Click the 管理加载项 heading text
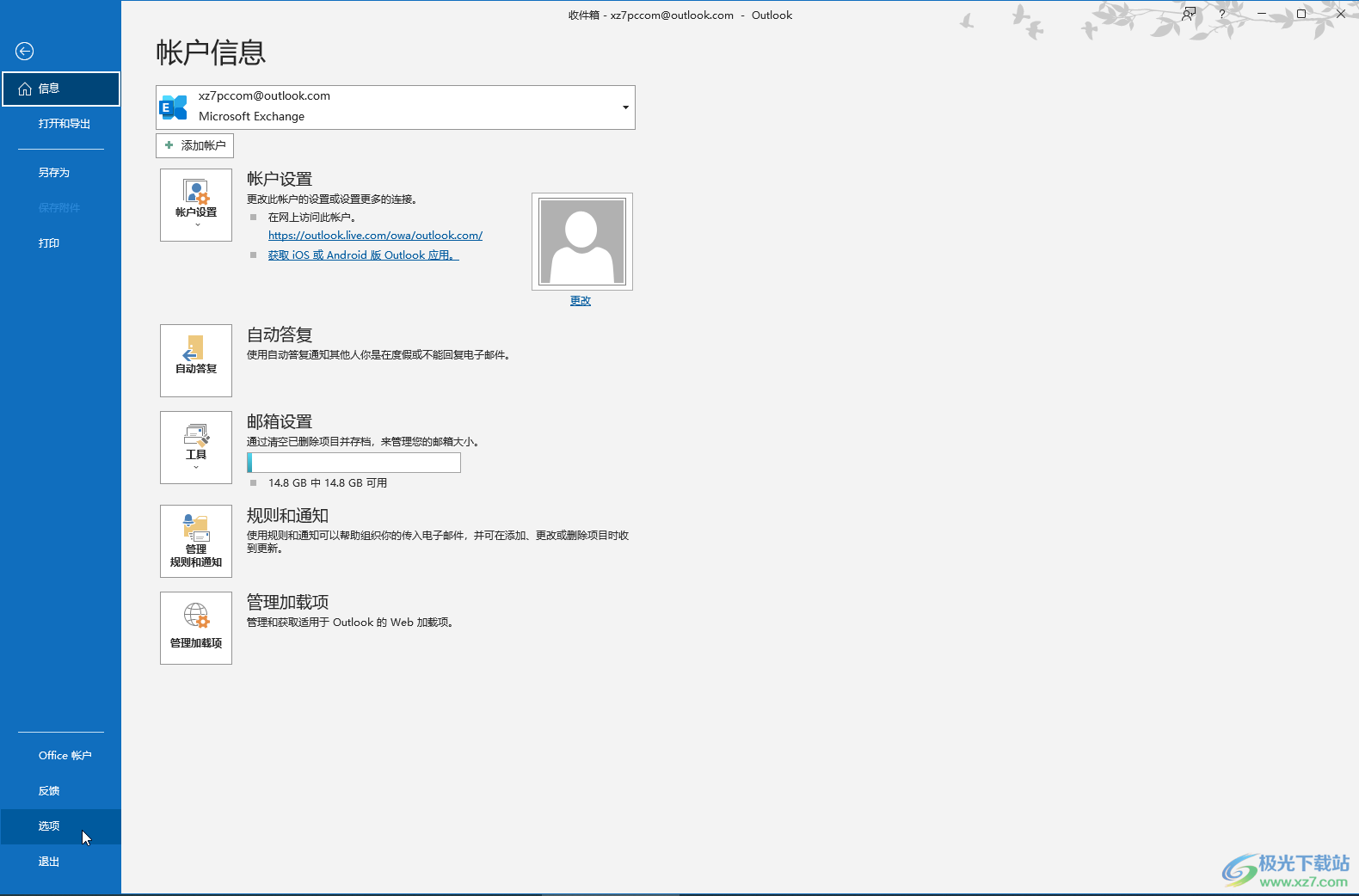1359x896 pixels. coord(287,603)
